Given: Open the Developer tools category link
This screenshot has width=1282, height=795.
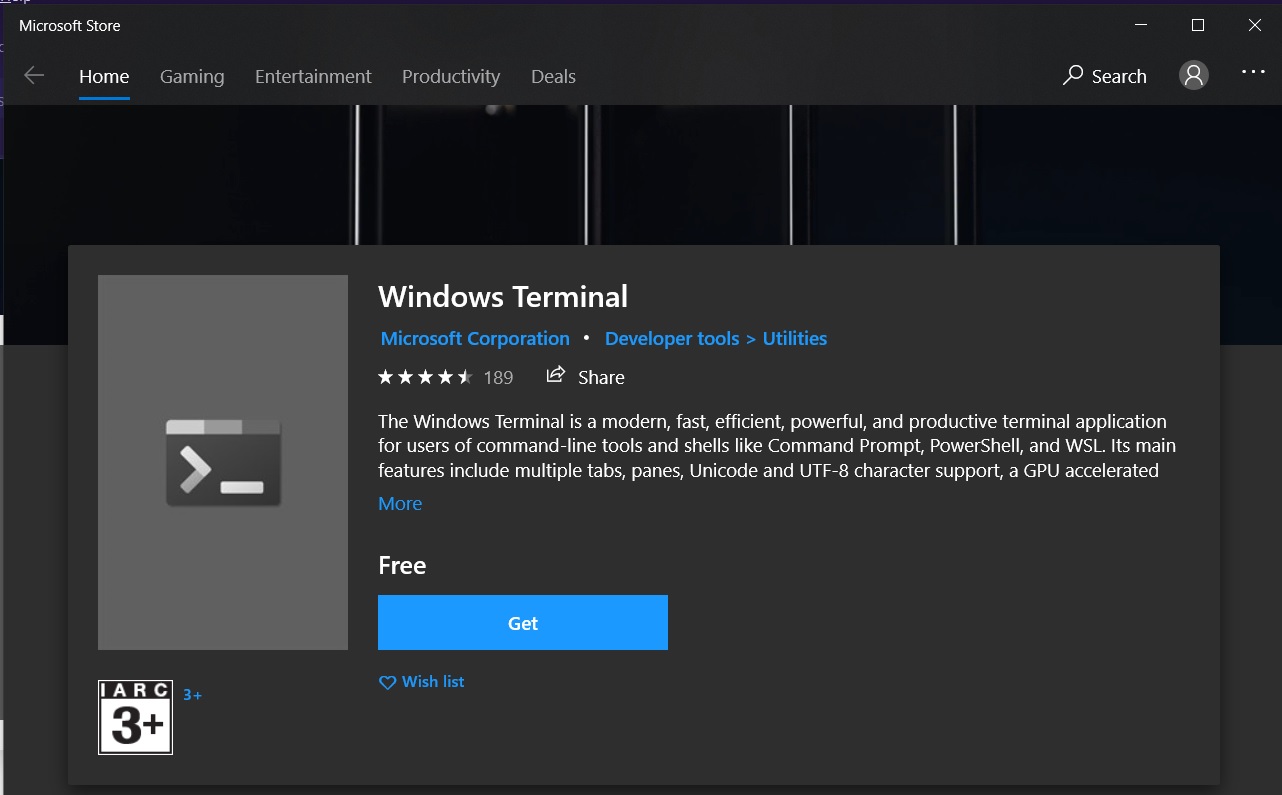Looking at the screenshot, I should (672, 338).
